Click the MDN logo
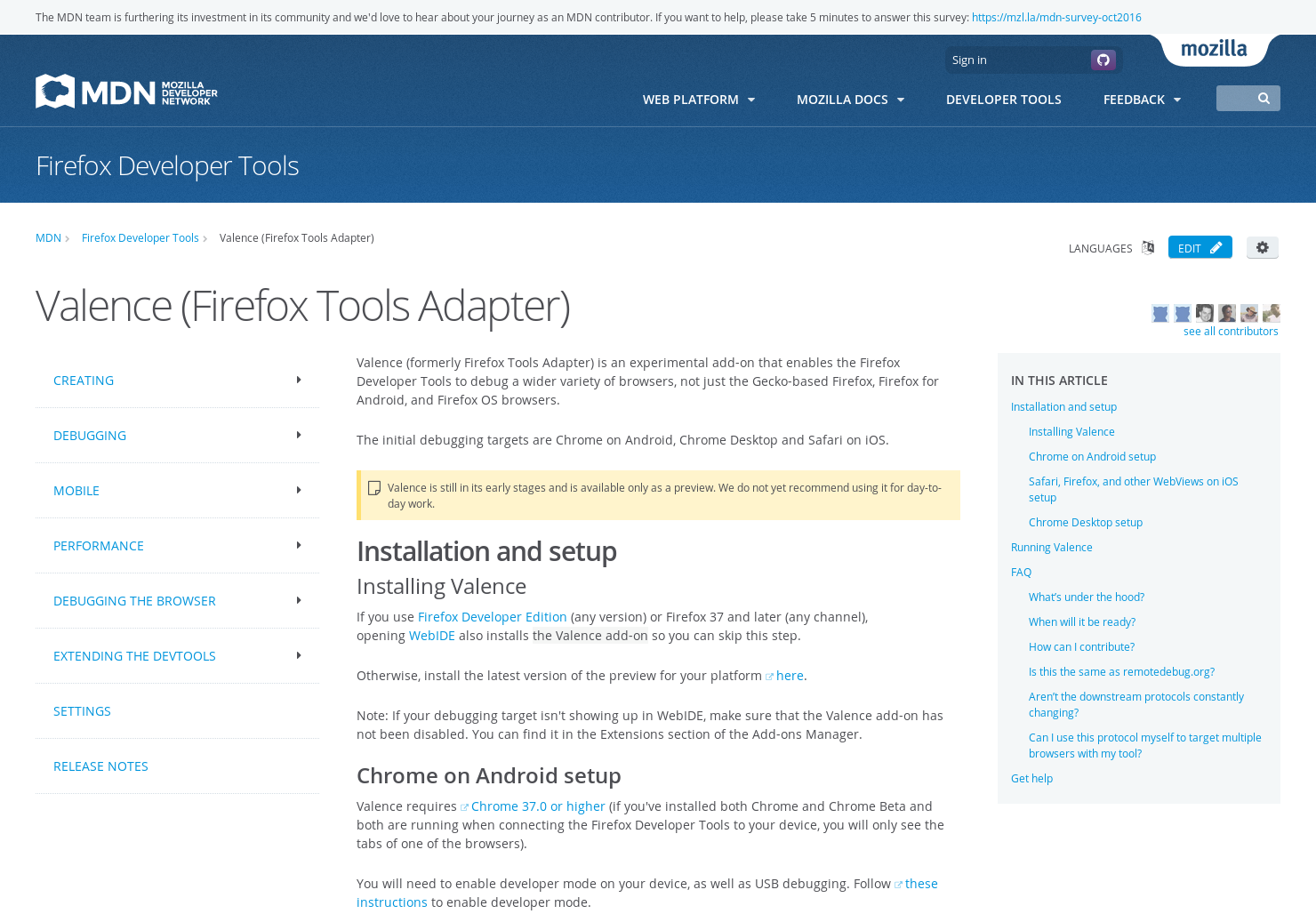Viewport: 1316px width, 922px height. pos(124,91)
